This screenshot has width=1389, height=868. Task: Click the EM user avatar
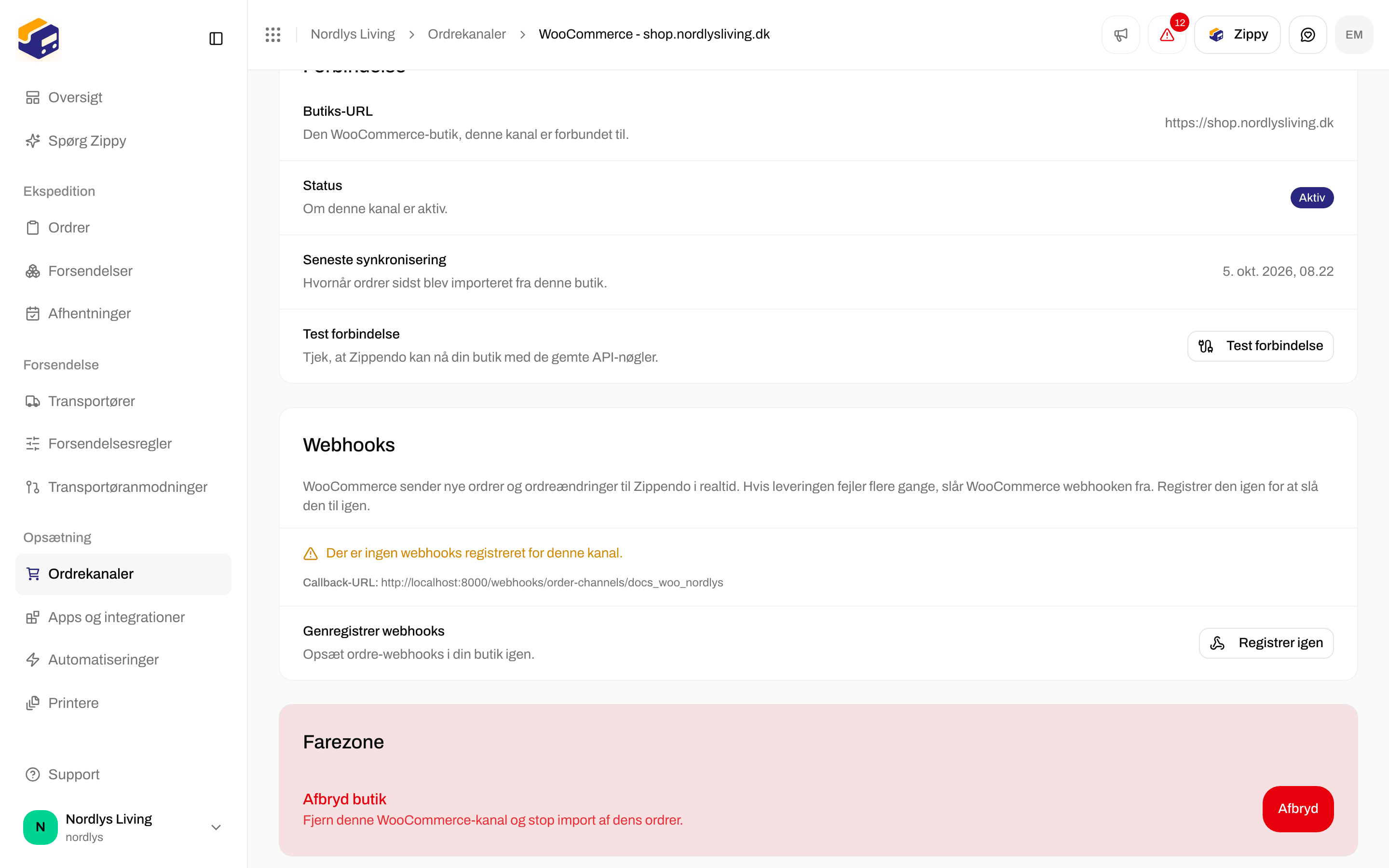point(1354,34)
